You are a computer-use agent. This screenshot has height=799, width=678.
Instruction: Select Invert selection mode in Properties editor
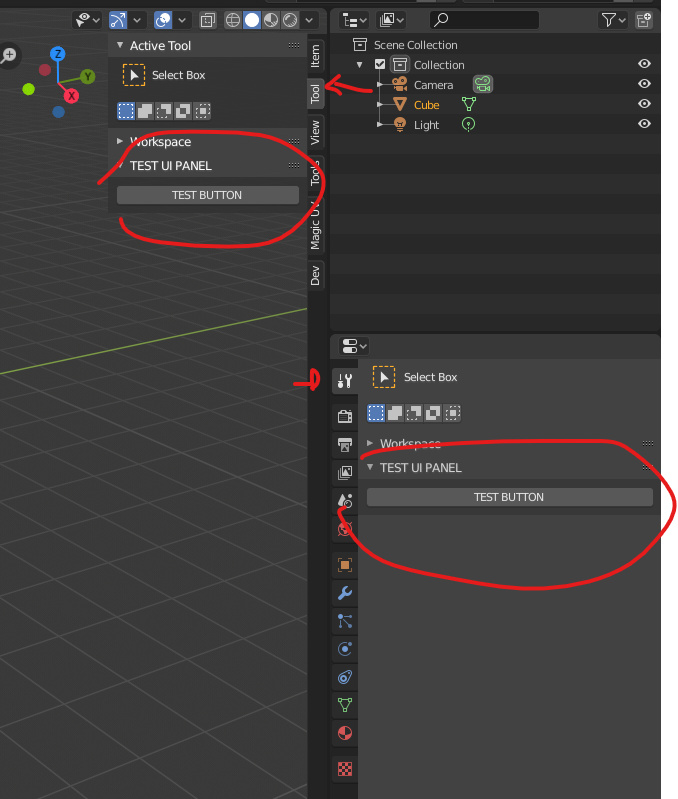tap(433, 413)
